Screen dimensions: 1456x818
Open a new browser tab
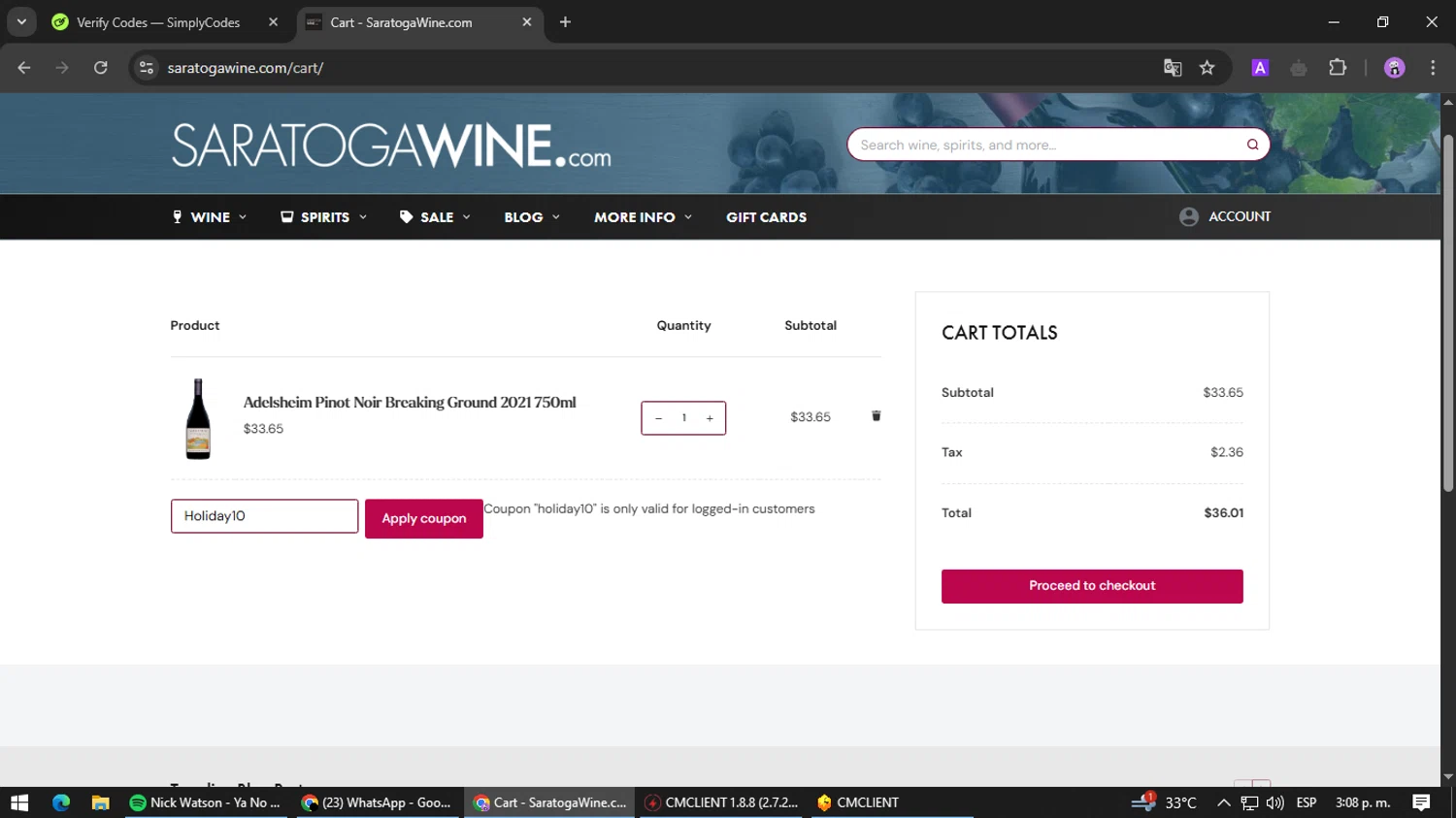[x=565, y=22]
